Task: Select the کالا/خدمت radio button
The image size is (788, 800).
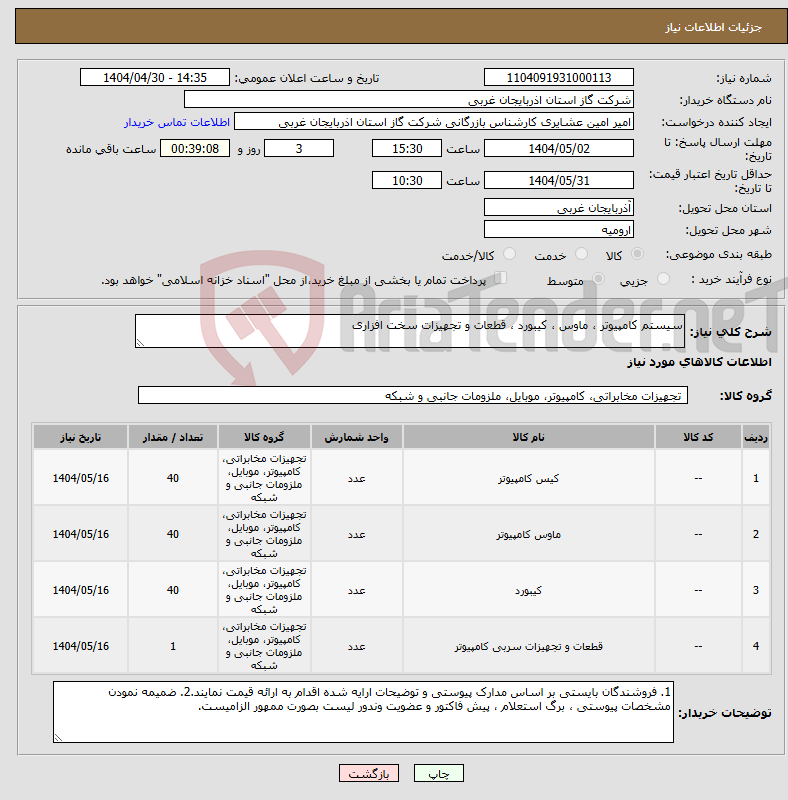Action: coord(509,254)
